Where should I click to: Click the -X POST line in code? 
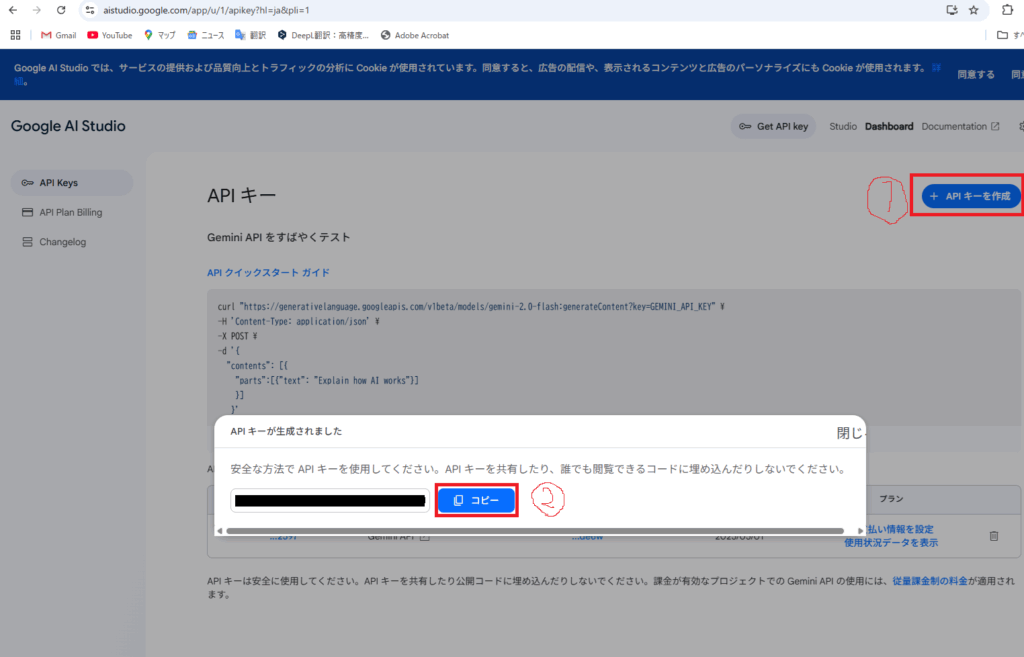[x=238, y=336]
